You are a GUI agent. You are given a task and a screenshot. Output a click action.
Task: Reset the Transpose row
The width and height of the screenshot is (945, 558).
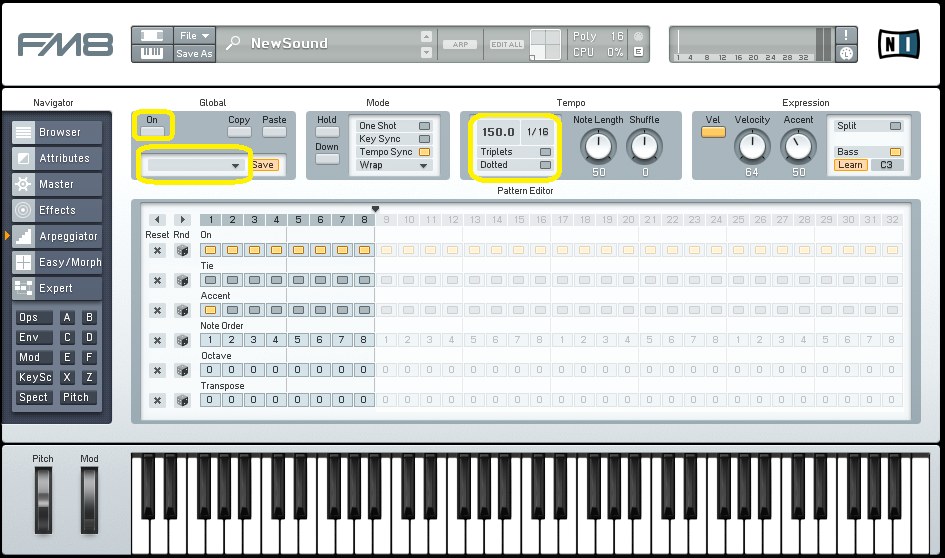(x=157, y=400)
